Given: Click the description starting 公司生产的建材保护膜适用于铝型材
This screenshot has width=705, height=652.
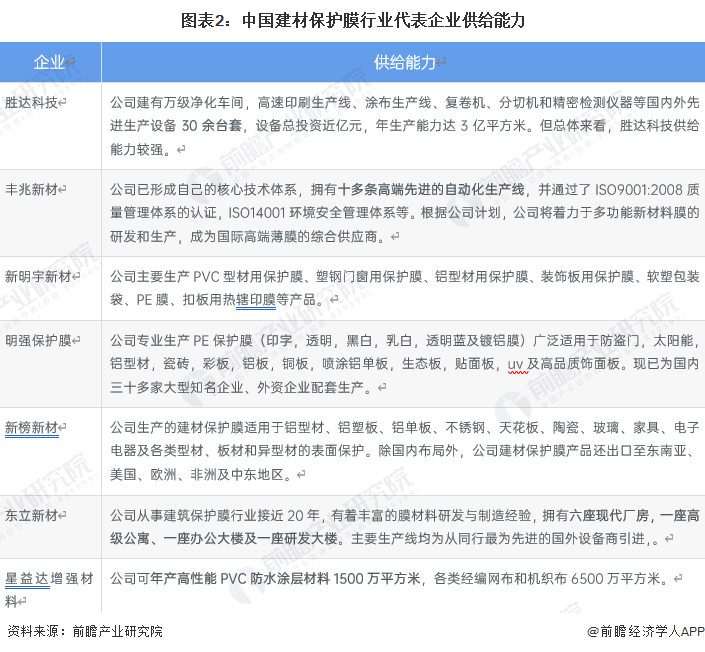Looking at the screenshot, I should [404, 451].
